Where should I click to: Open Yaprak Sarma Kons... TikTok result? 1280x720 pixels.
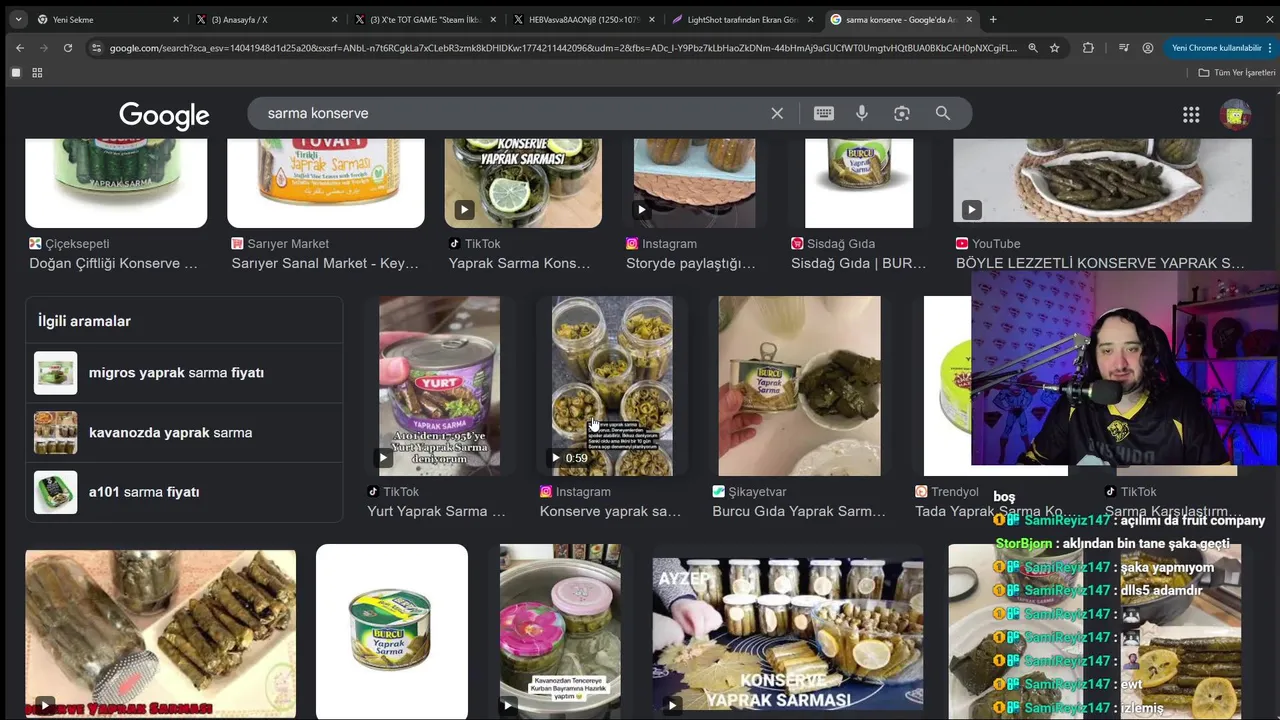click(519, 264)
